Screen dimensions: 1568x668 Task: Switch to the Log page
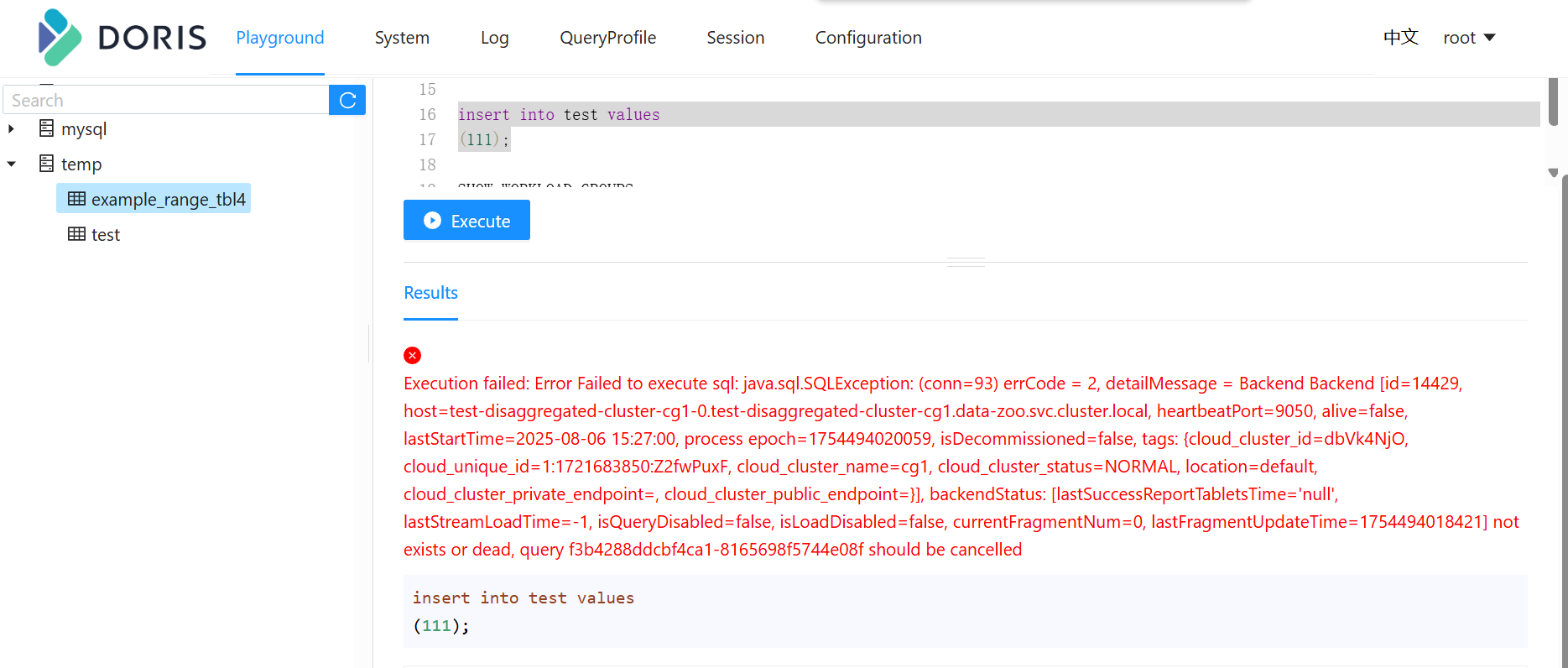coord(494,38)
